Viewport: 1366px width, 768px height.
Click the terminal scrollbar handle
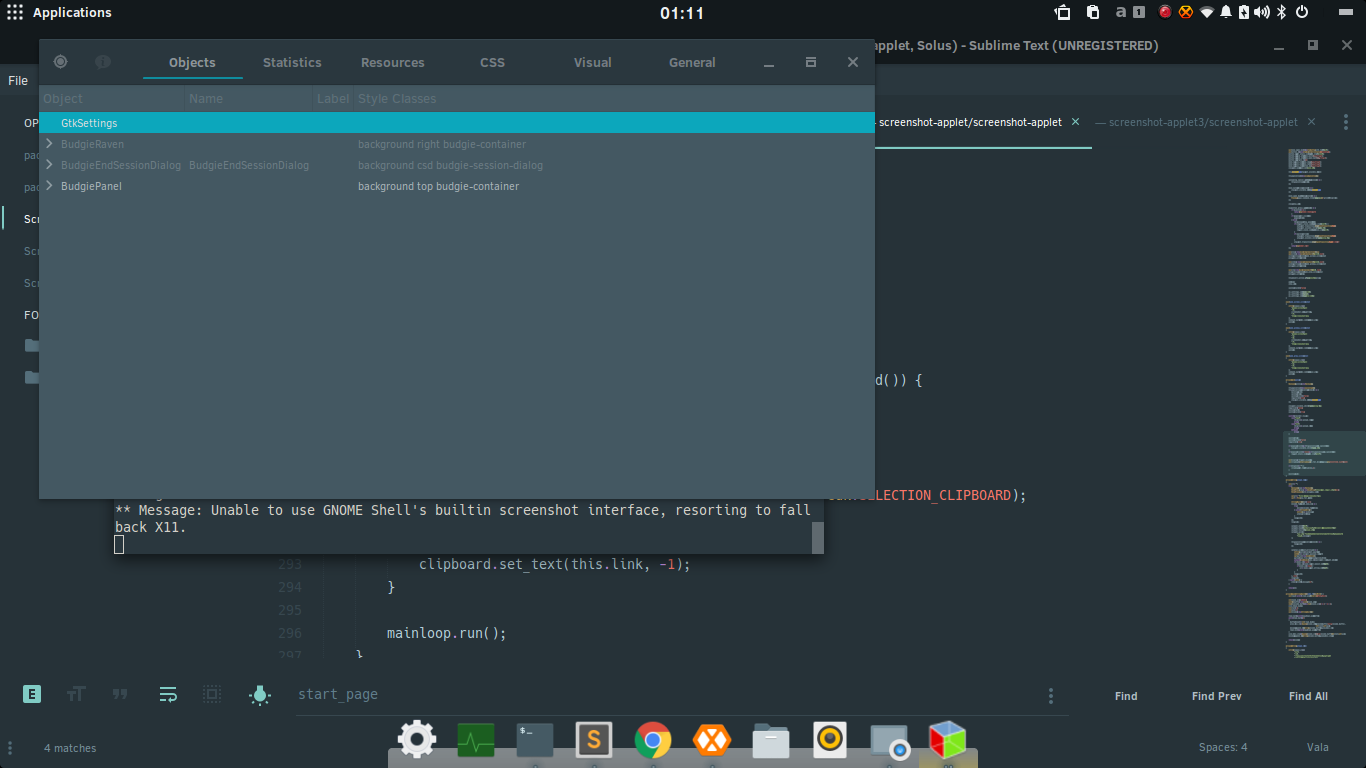[x=818, y=537]
